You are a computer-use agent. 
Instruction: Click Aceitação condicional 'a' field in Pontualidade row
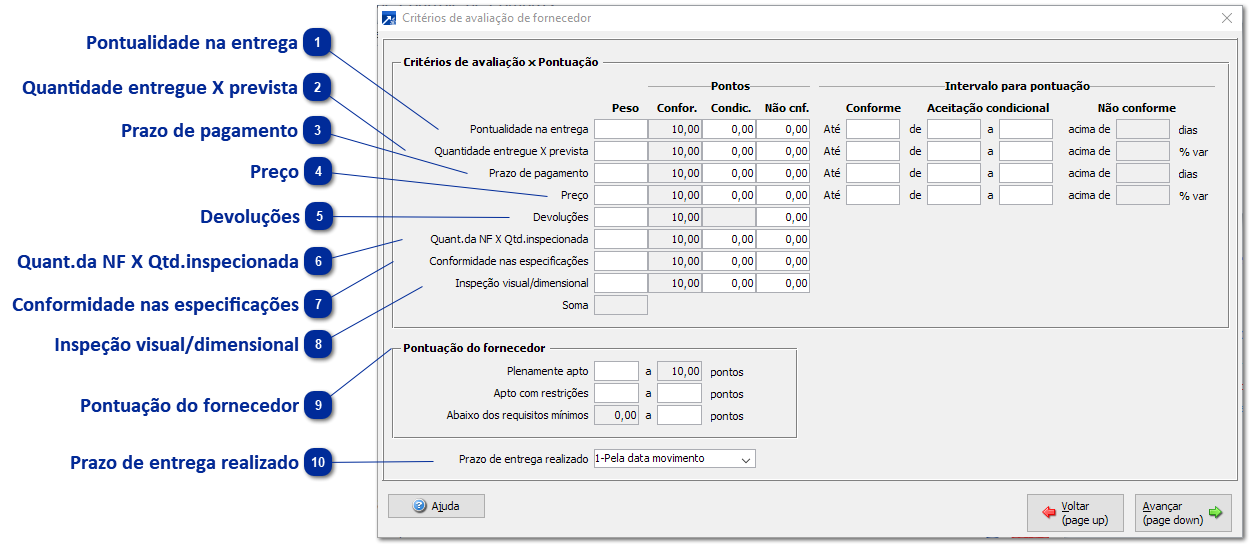(x=1026, y=129)
